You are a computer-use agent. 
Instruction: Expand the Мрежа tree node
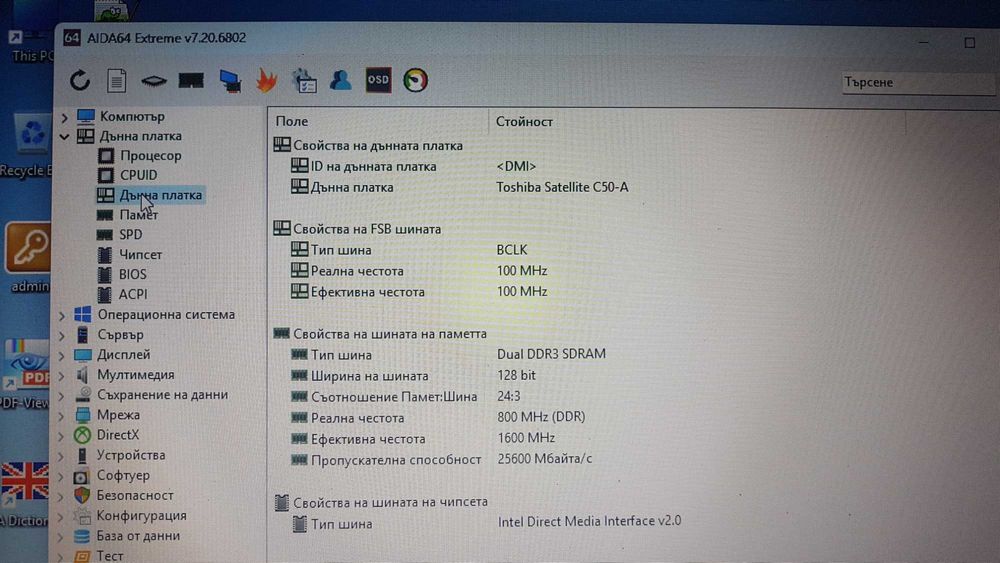click(62, 416)
